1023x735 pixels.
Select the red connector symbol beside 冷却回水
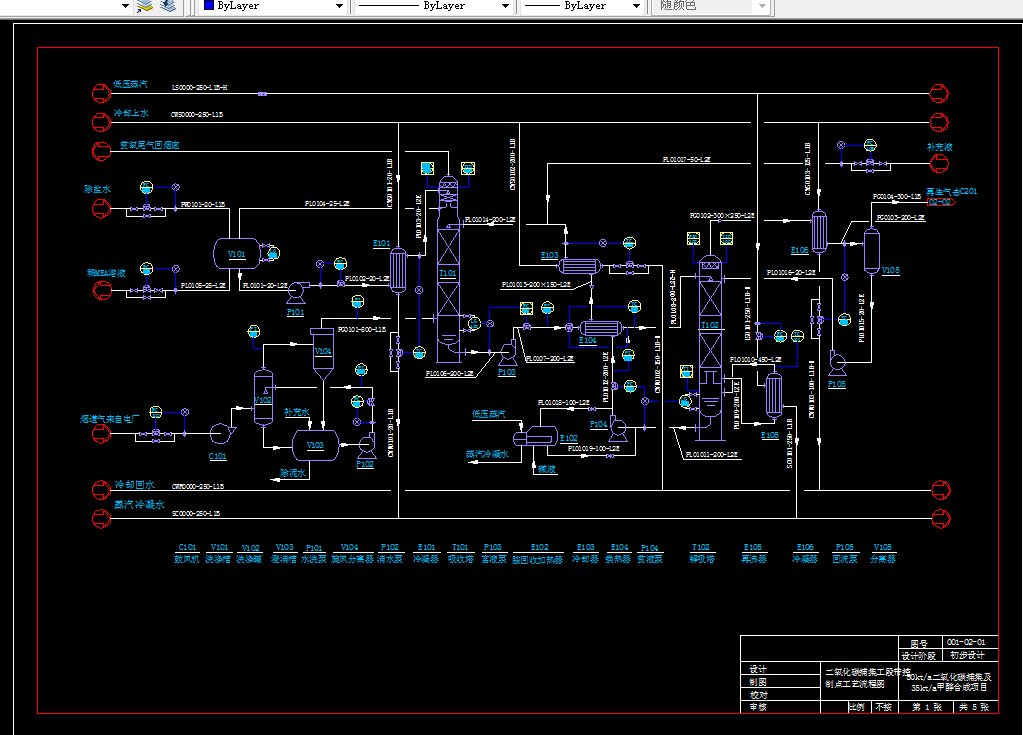pos(101,490)
